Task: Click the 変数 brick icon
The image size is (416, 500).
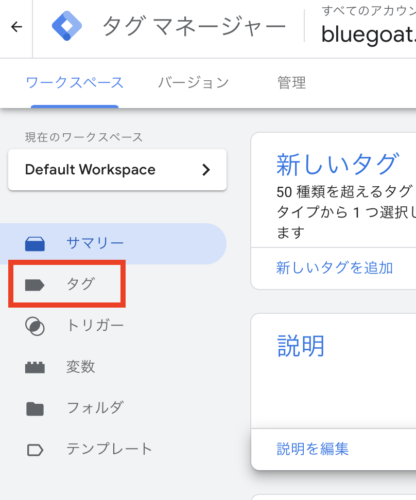Action: (35, 367)
